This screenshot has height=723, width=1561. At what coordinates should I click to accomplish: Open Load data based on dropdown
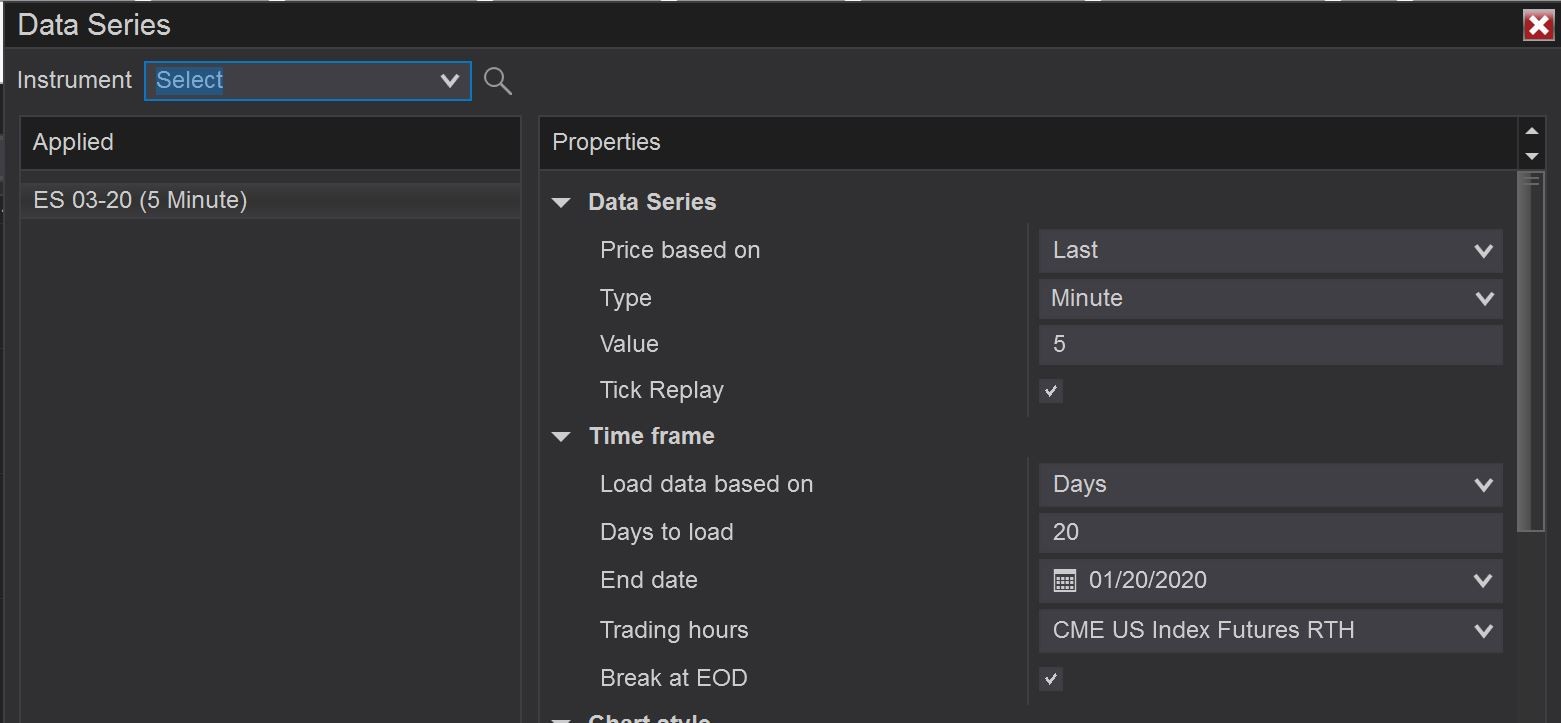click(1270, 485)
